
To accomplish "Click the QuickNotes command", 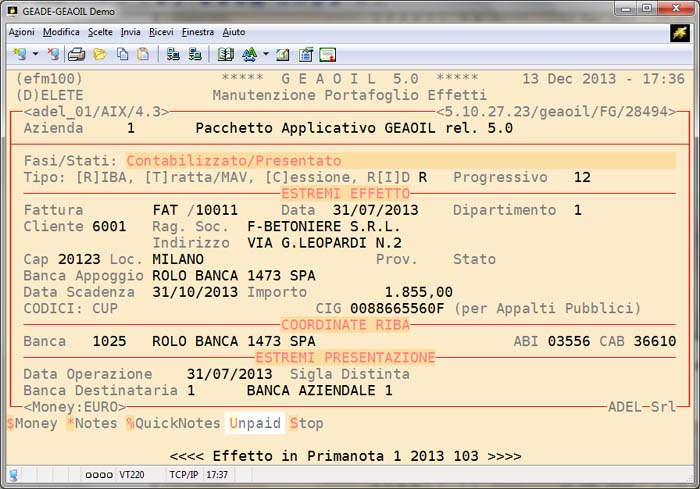I will click(x=171, y=423).
